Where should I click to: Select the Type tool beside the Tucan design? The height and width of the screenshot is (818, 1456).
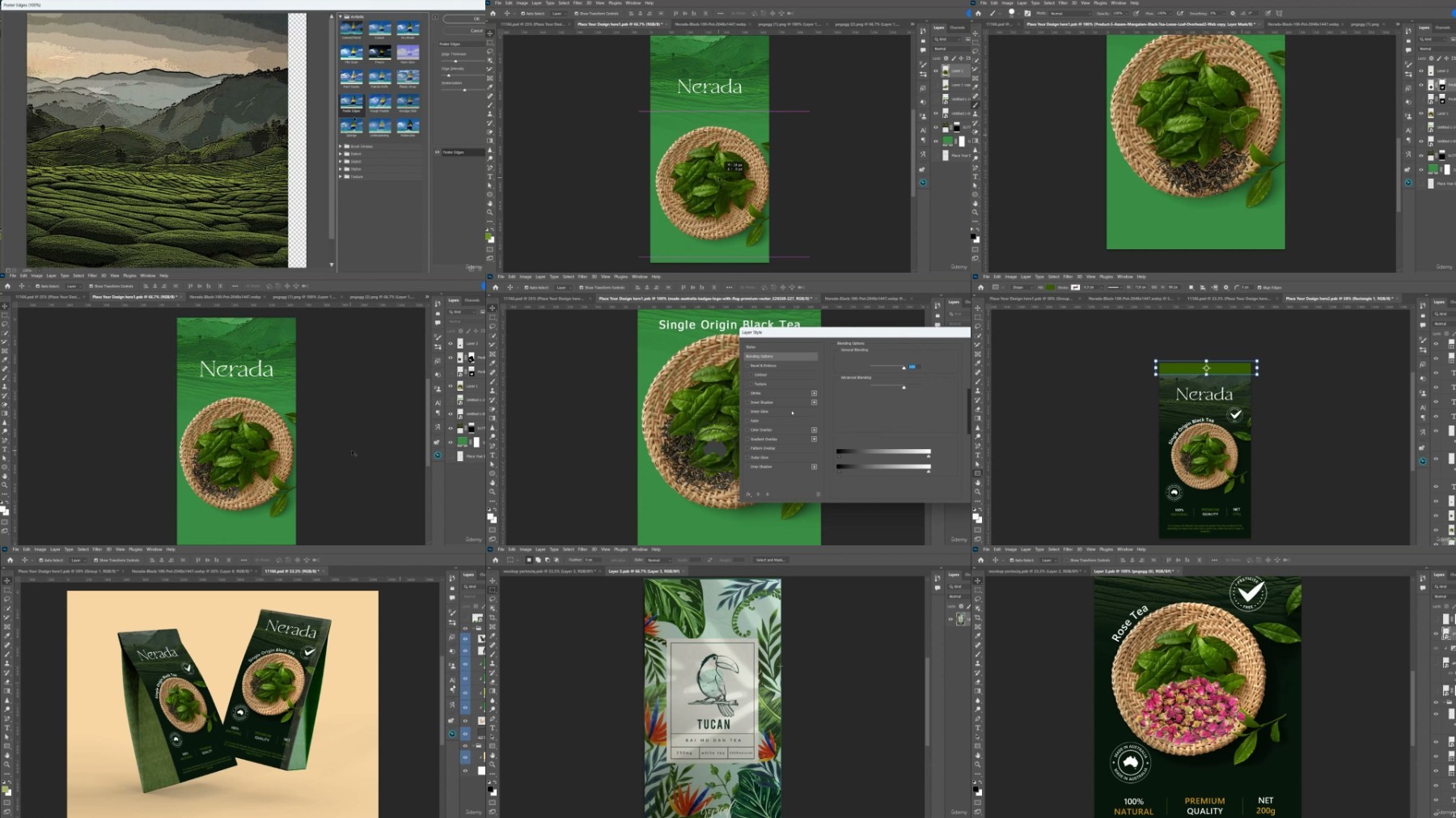[x=492, y=728]
